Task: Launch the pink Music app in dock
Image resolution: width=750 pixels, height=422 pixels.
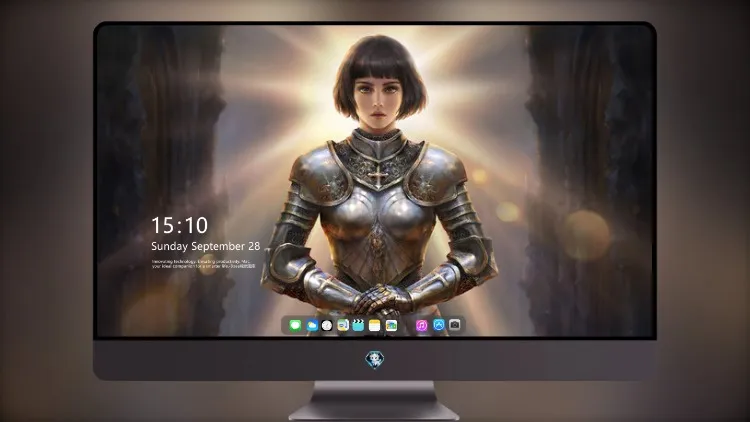Action: [421, 325]
